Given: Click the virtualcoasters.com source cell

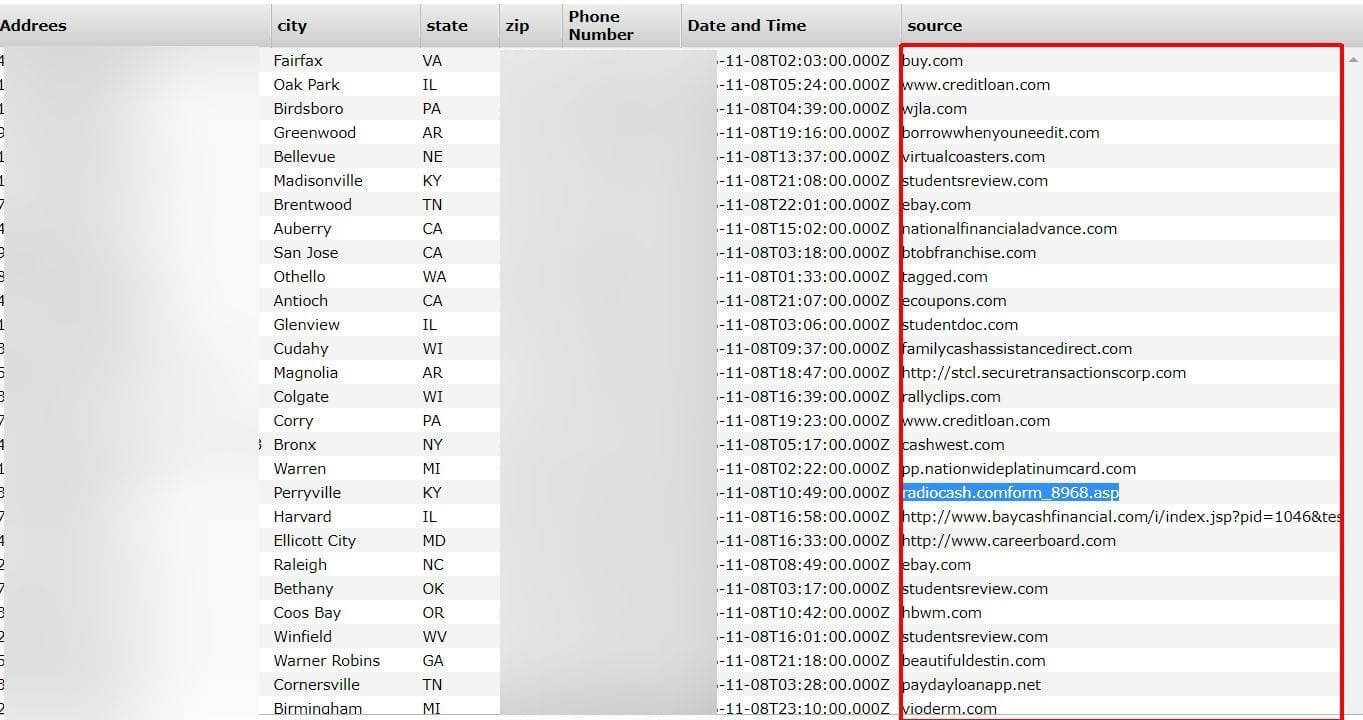Looking at the screenshot, I should [x=973, y=157].
